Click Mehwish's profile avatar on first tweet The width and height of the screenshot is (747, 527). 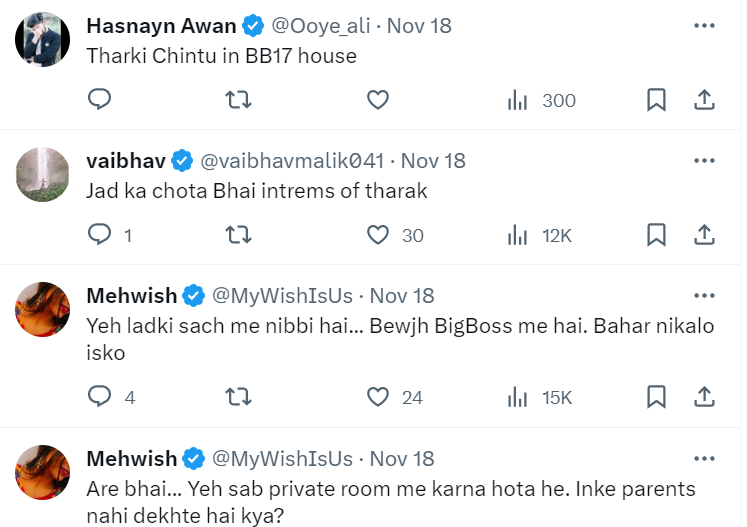click(44, 309)
